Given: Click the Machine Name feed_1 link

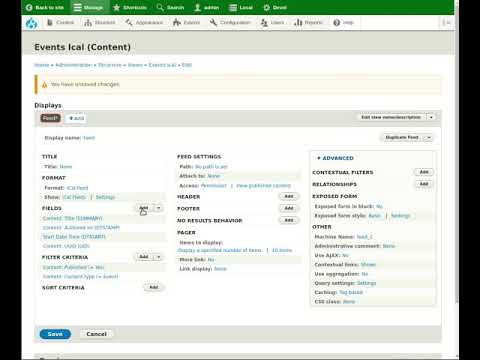Looking at the screenshot, I should 364,237.
